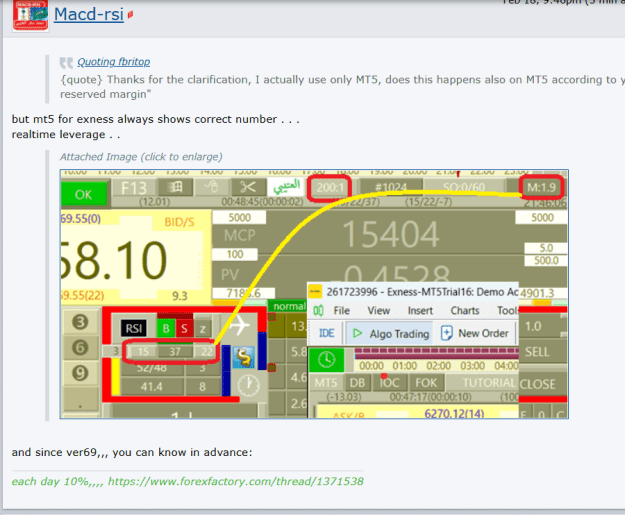Viewport: 625px width, 515px height.
Task: Click the green normal label
Action: click(x=289, y=306)
